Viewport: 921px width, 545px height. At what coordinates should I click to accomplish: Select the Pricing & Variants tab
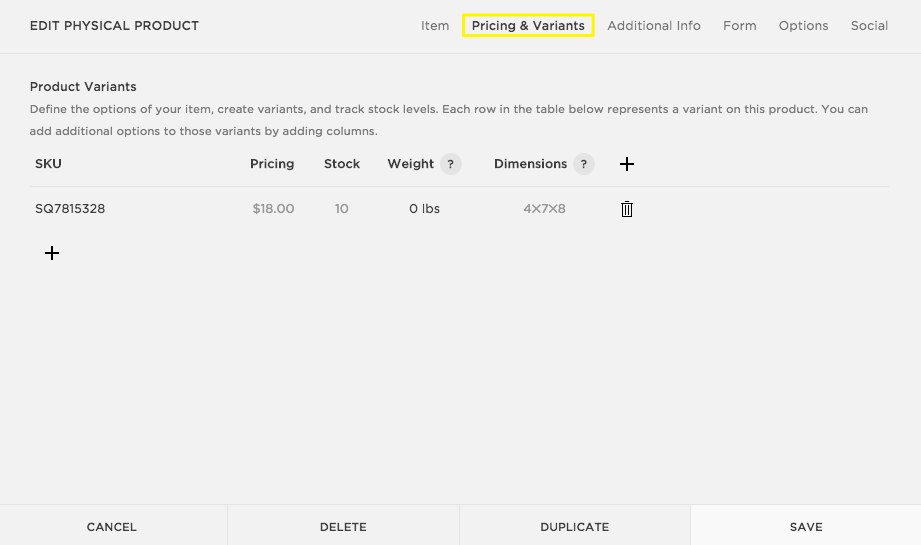[x=528, y=26]
